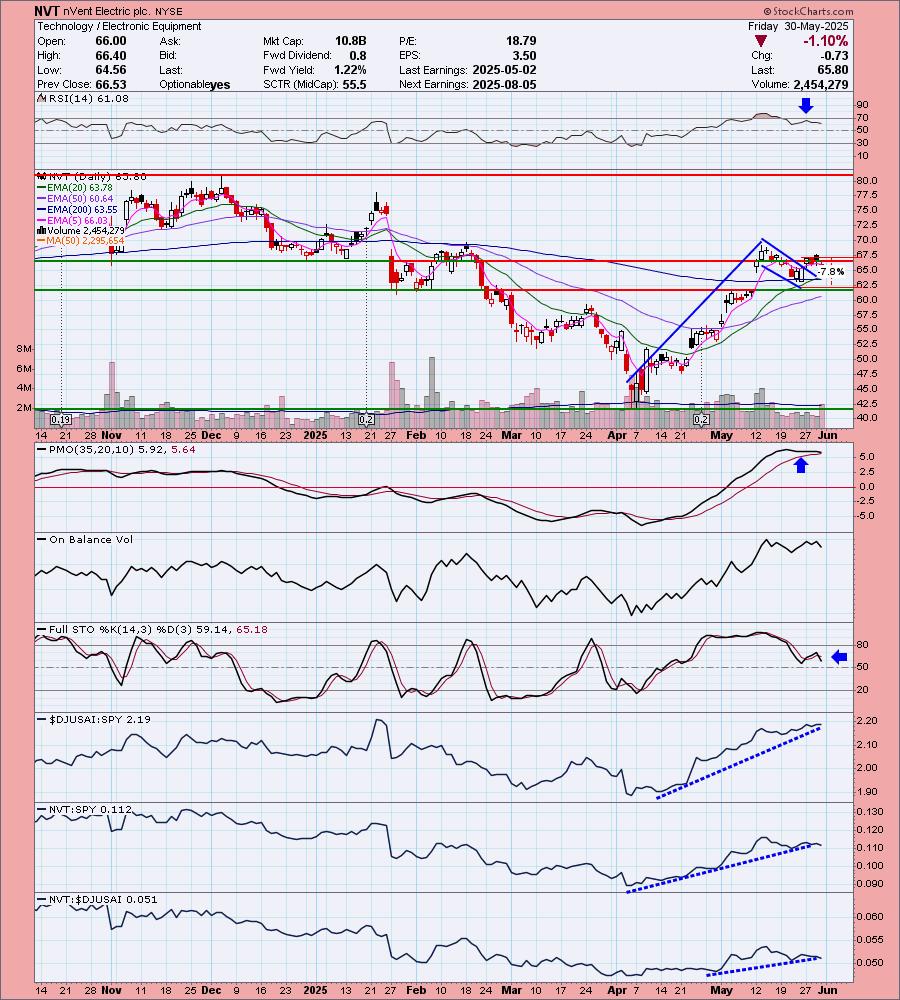Click the EMA(5) 66.03 legend entry
The height and width of the screenshot is (1000, 900).
tap(77, 220)
